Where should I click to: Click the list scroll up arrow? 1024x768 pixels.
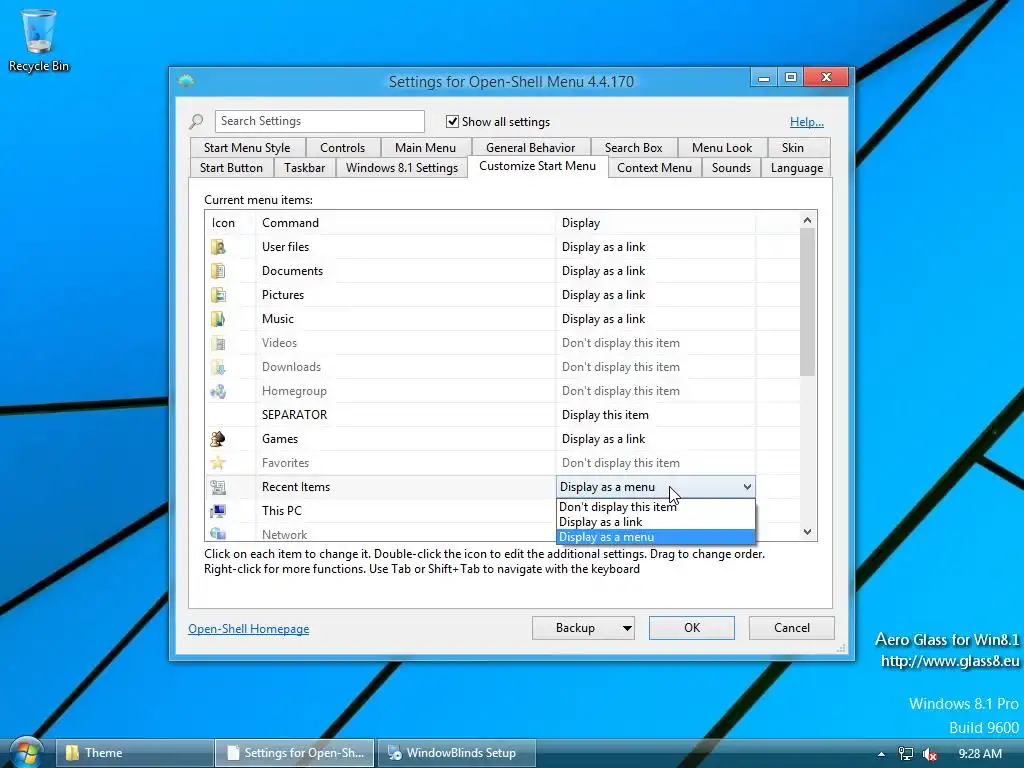tap(808, 221)
